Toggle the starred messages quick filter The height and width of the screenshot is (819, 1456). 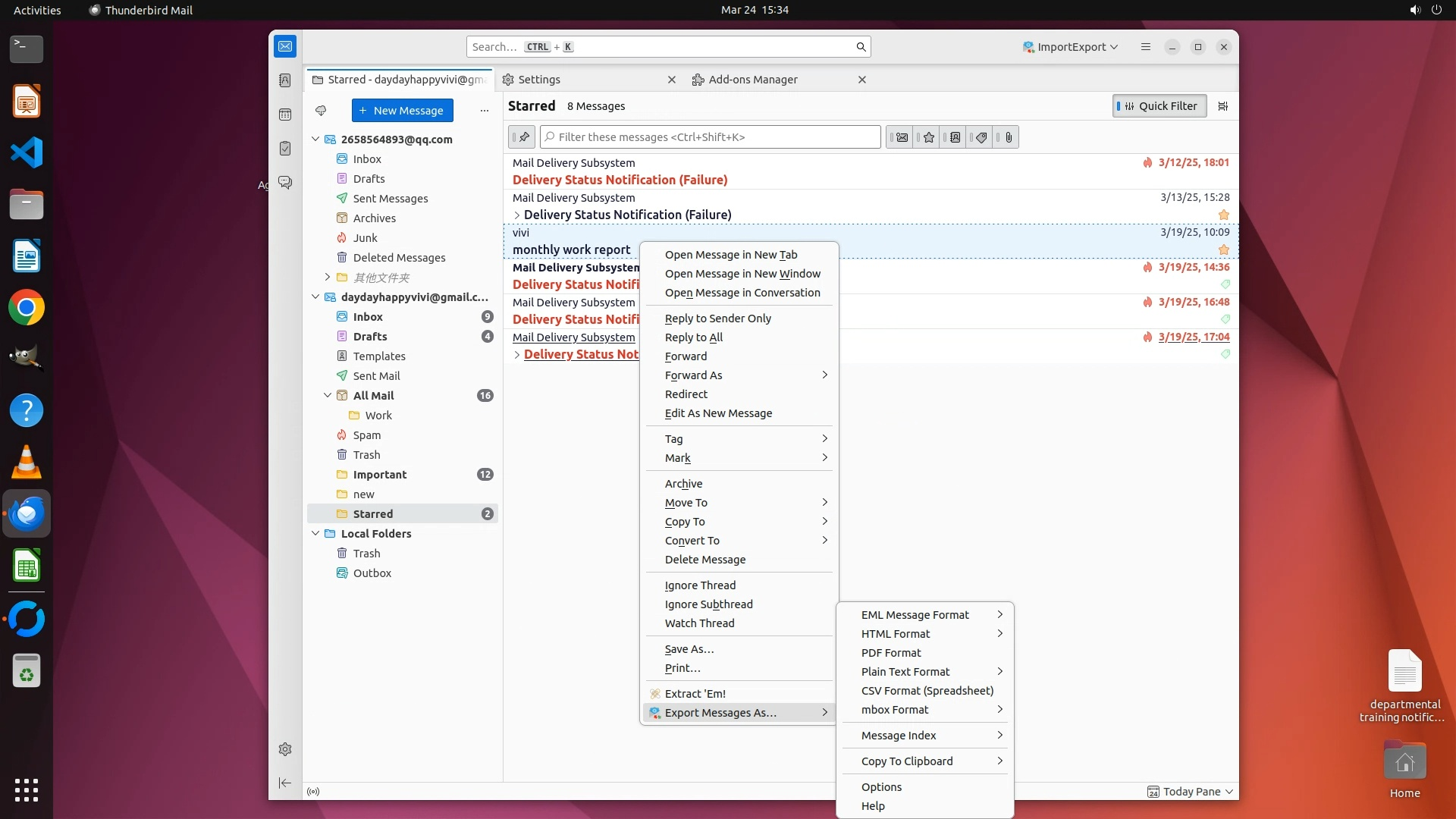(x=928, y=137)
